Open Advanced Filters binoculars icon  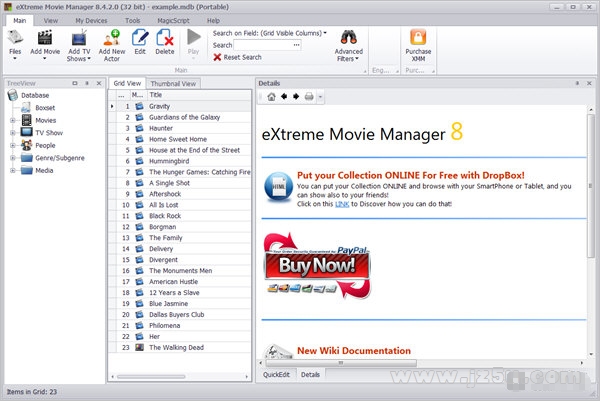pos(349,37)
